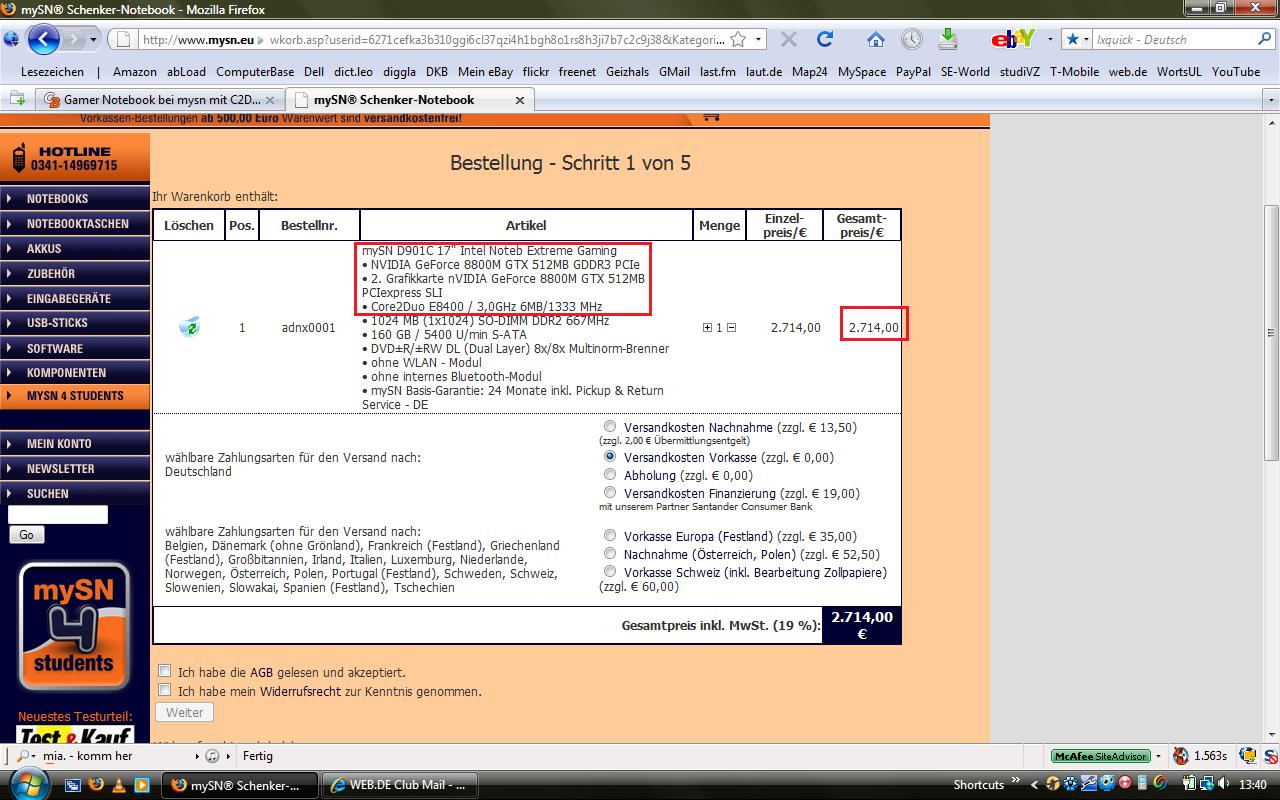Open Amazon bookmark
The height and width of the screenshot is (800, 1280).
pyautogui.click(x=134, y=72)
